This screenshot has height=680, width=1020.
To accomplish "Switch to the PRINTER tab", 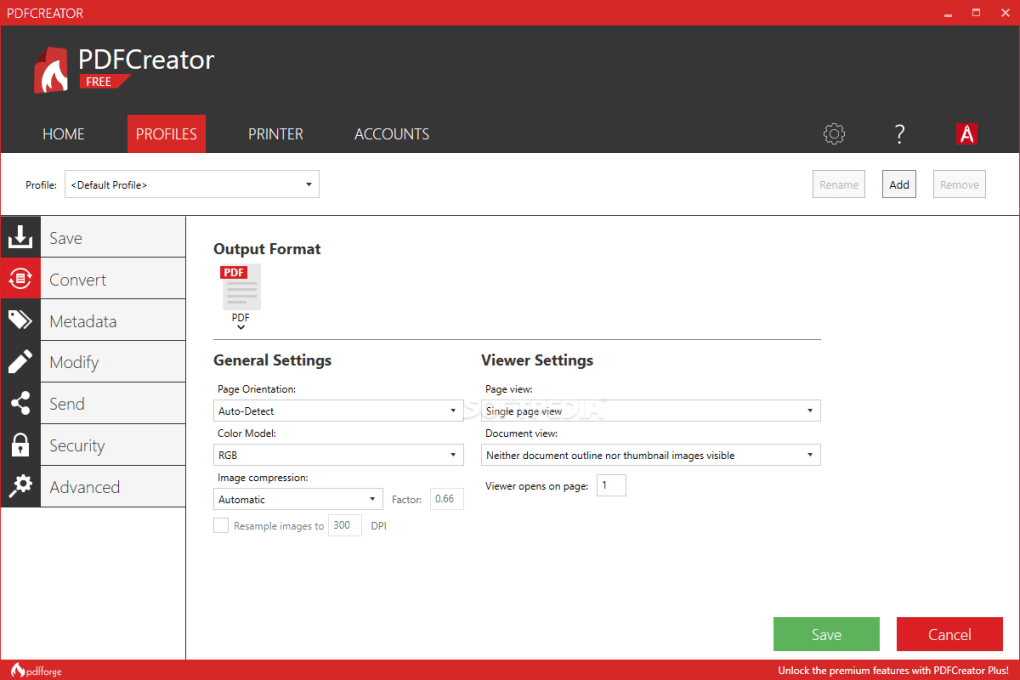I will pos(275,133).
